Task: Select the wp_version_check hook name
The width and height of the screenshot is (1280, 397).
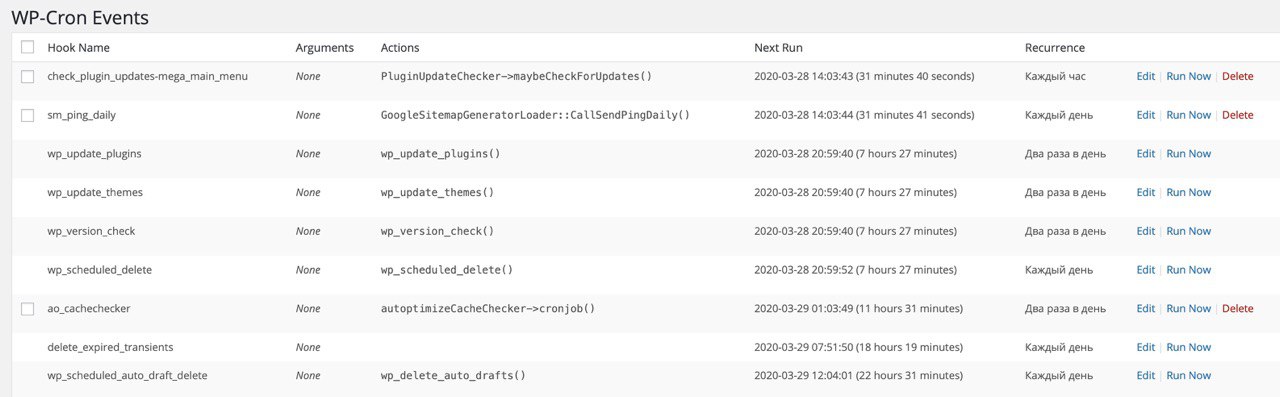Action: point(91,231)
